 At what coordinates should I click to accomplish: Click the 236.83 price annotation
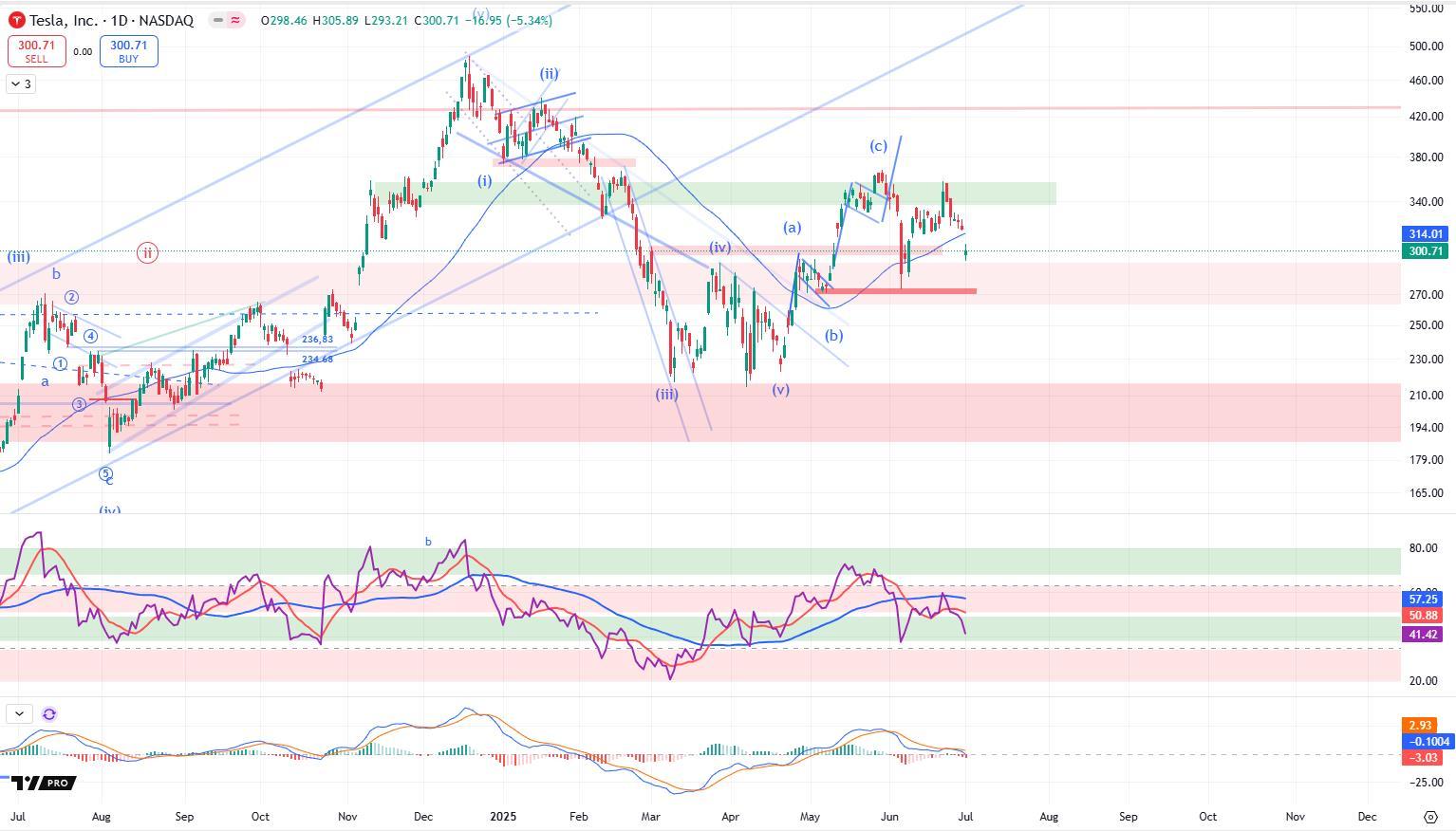pos(318,340)
